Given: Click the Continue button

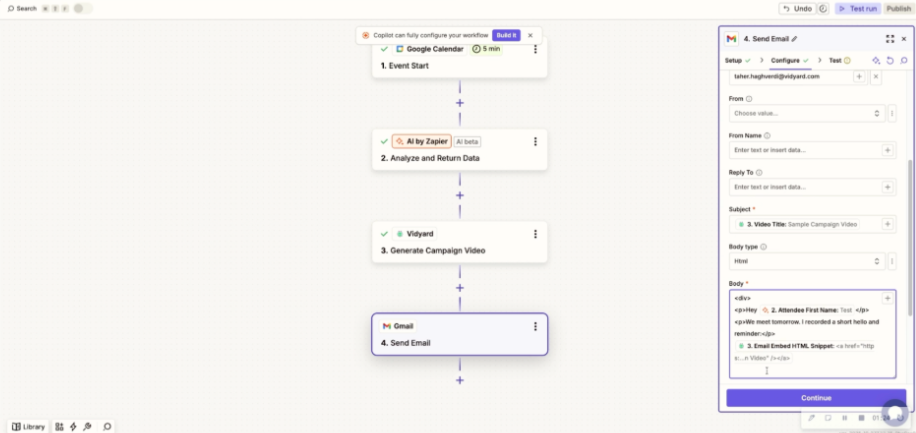Looking at the screenshot, I should click(x=816, y=398).
